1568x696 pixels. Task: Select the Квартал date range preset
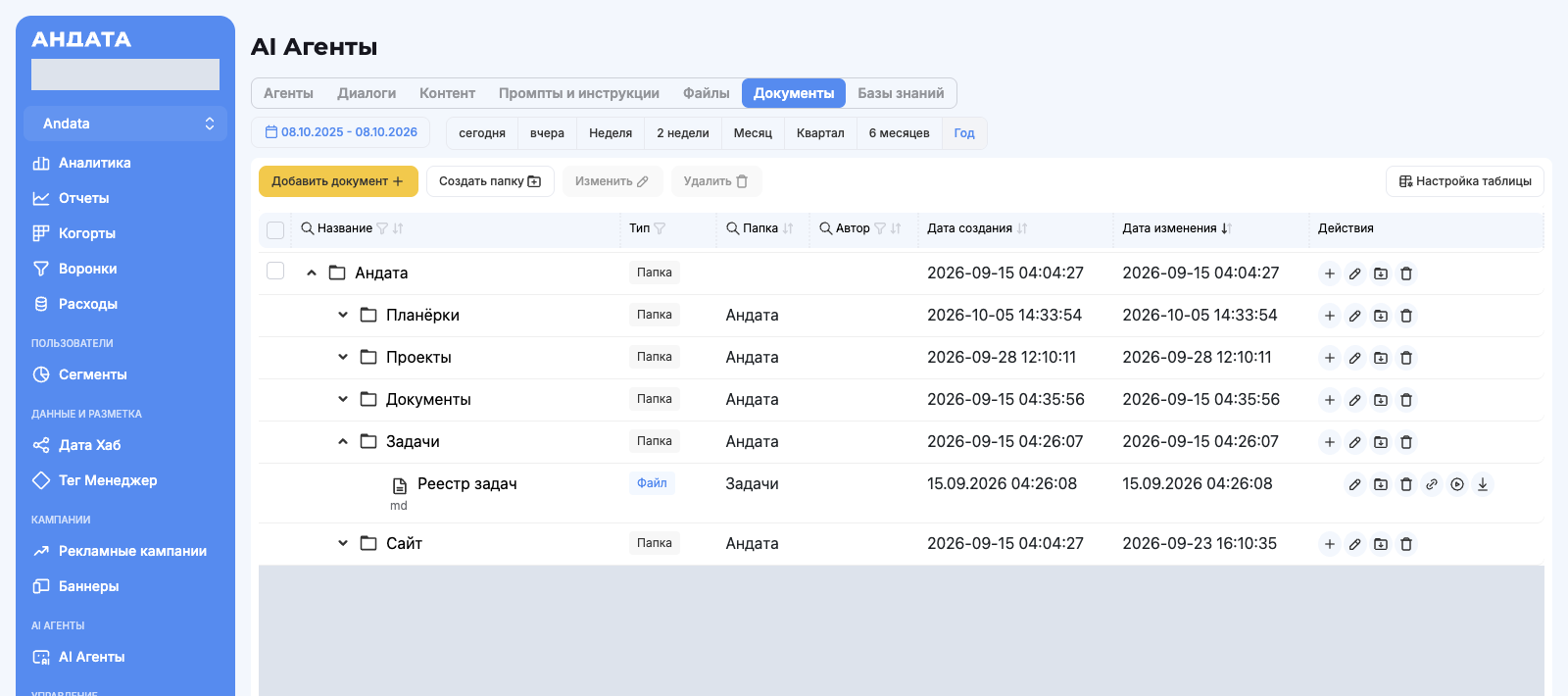click(820, 133)
